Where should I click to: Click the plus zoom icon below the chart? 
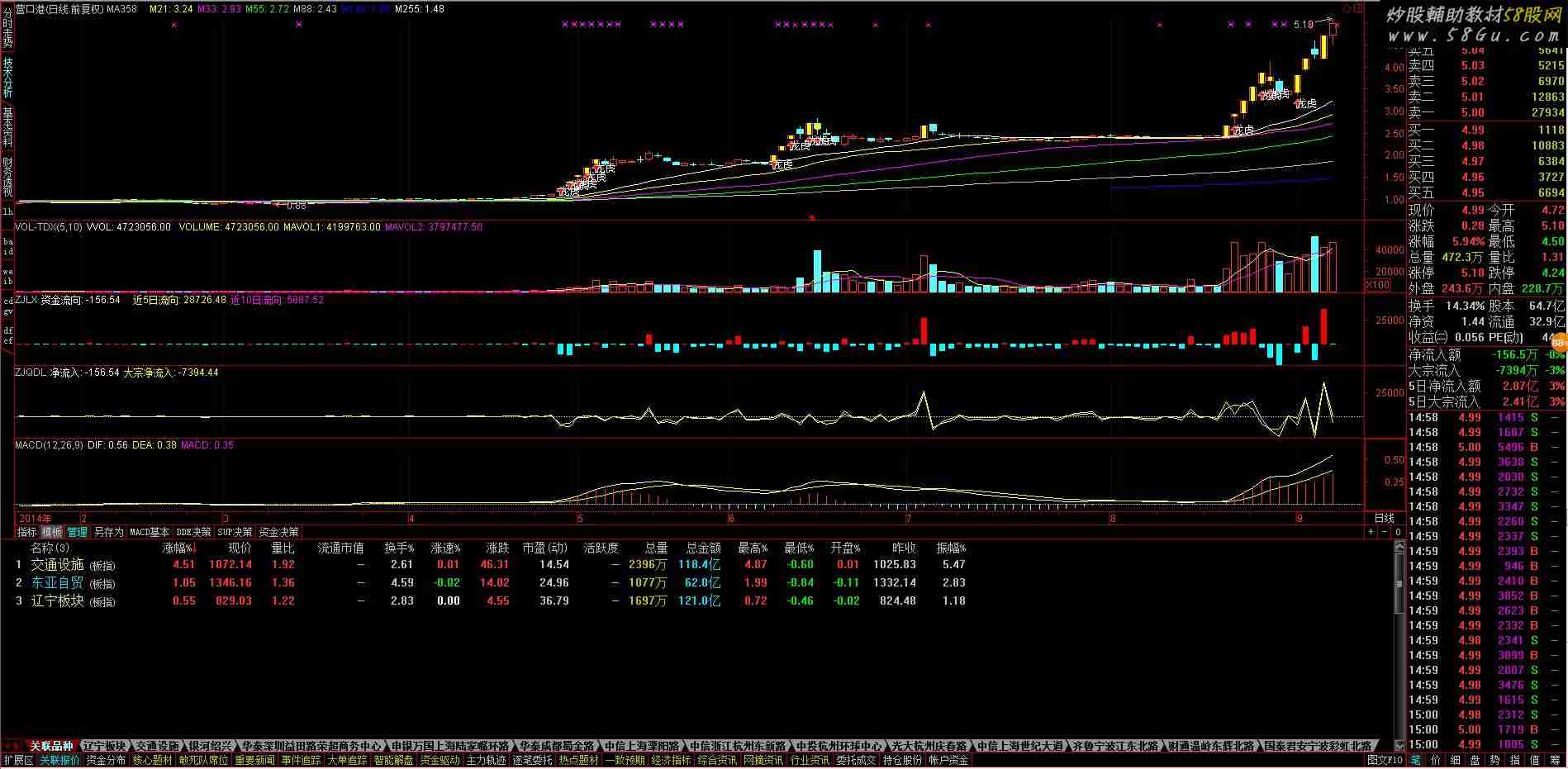pos(1371,532)
